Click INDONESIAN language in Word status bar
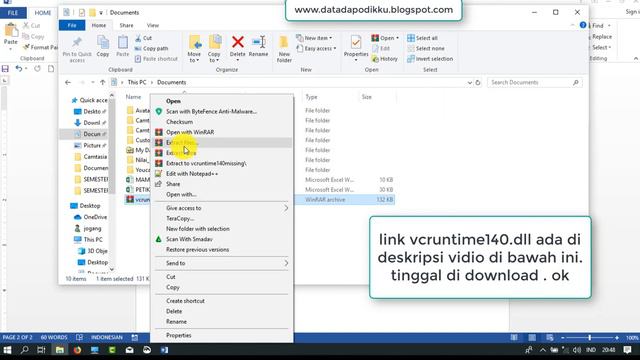640x360 pixels. click(107, 338)
